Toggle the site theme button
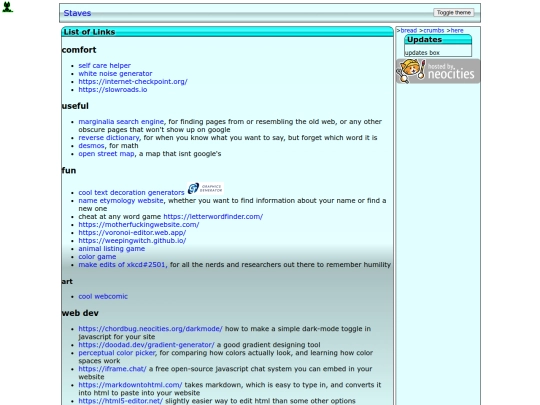 point(454,13)
